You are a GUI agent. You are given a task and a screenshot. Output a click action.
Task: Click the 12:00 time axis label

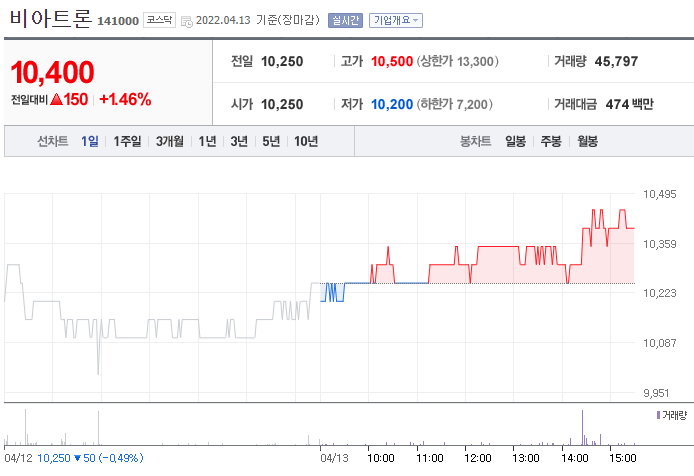click(478, 458)
